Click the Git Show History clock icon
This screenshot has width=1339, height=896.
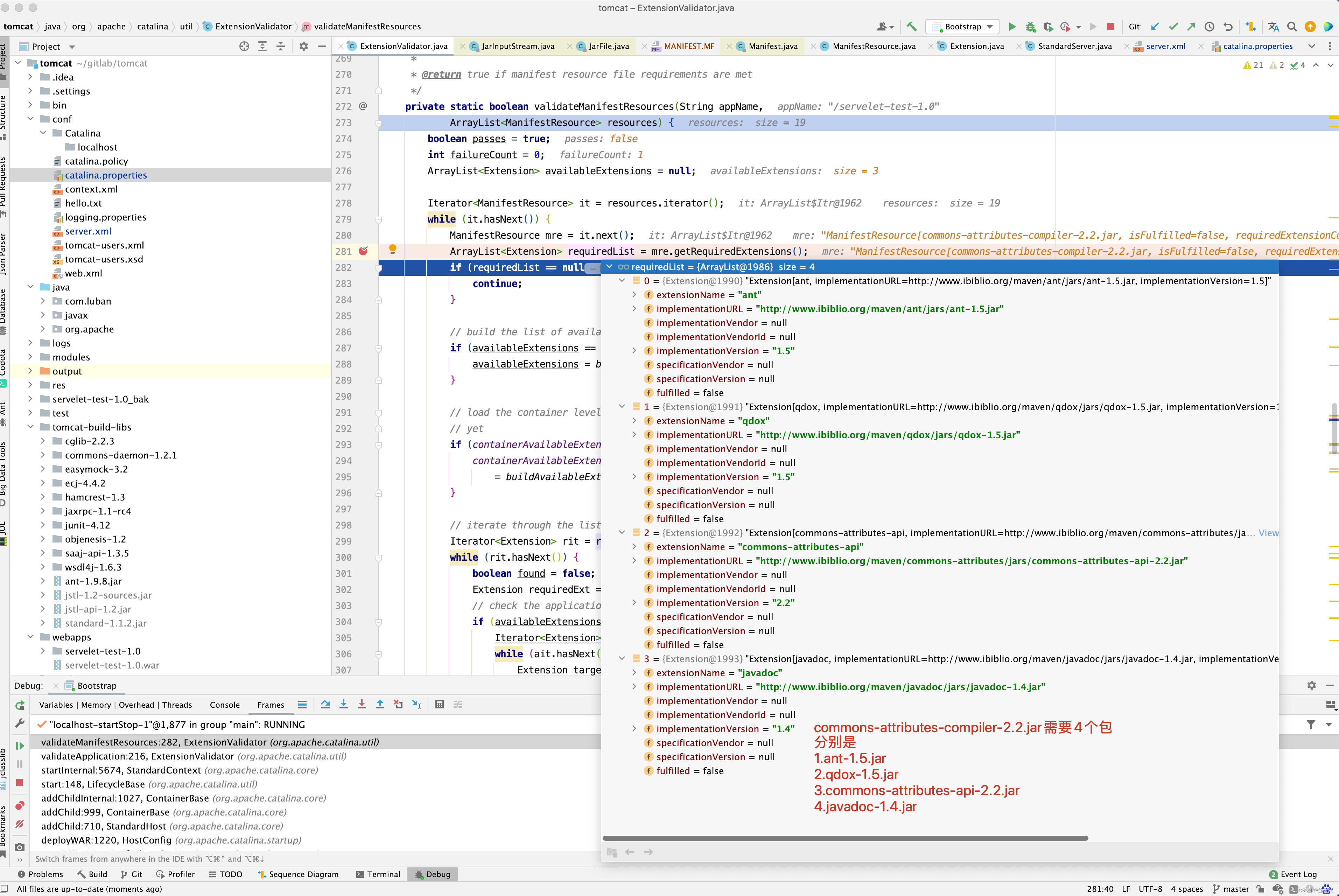pyautogui.click(x=1209, y=26)
